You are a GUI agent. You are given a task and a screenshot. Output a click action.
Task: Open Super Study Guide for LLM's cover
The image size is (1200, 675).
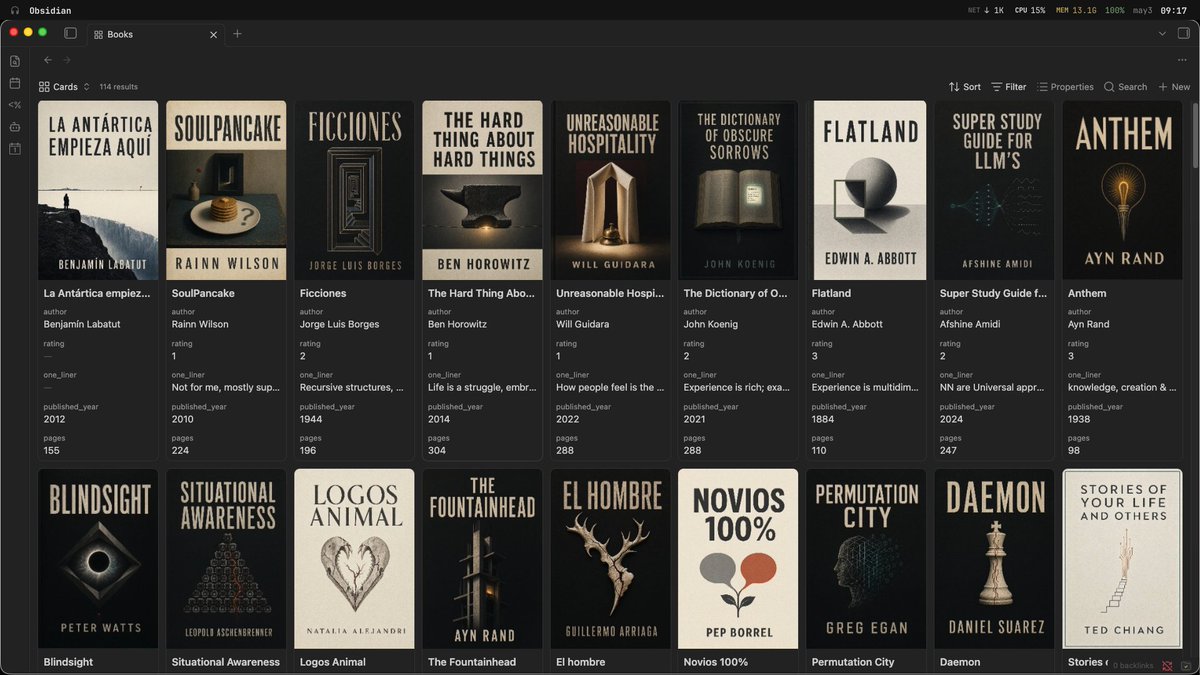[994, 190]
